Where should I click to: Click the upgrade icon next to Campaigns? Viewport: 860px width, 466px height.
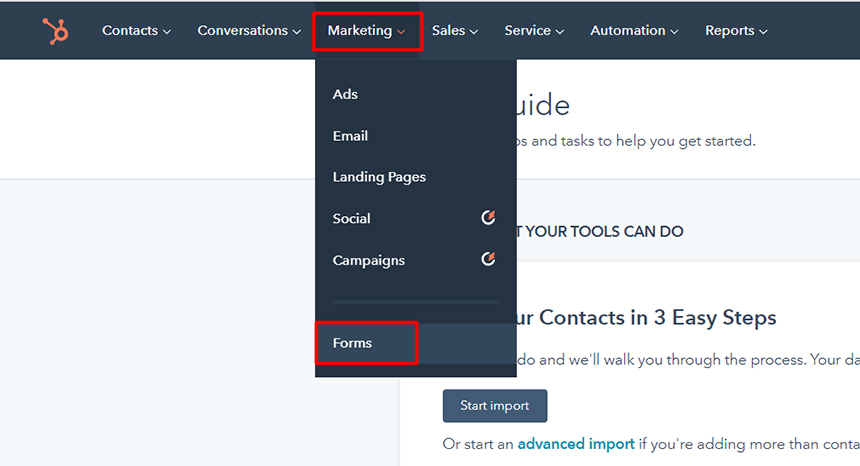click(x=488, y=259)
